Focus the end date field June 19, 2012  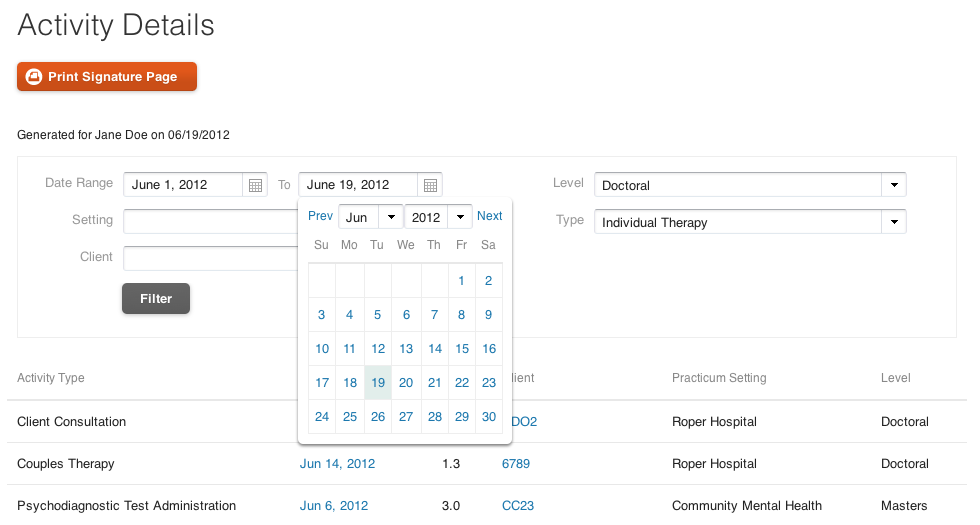point(358,185)
